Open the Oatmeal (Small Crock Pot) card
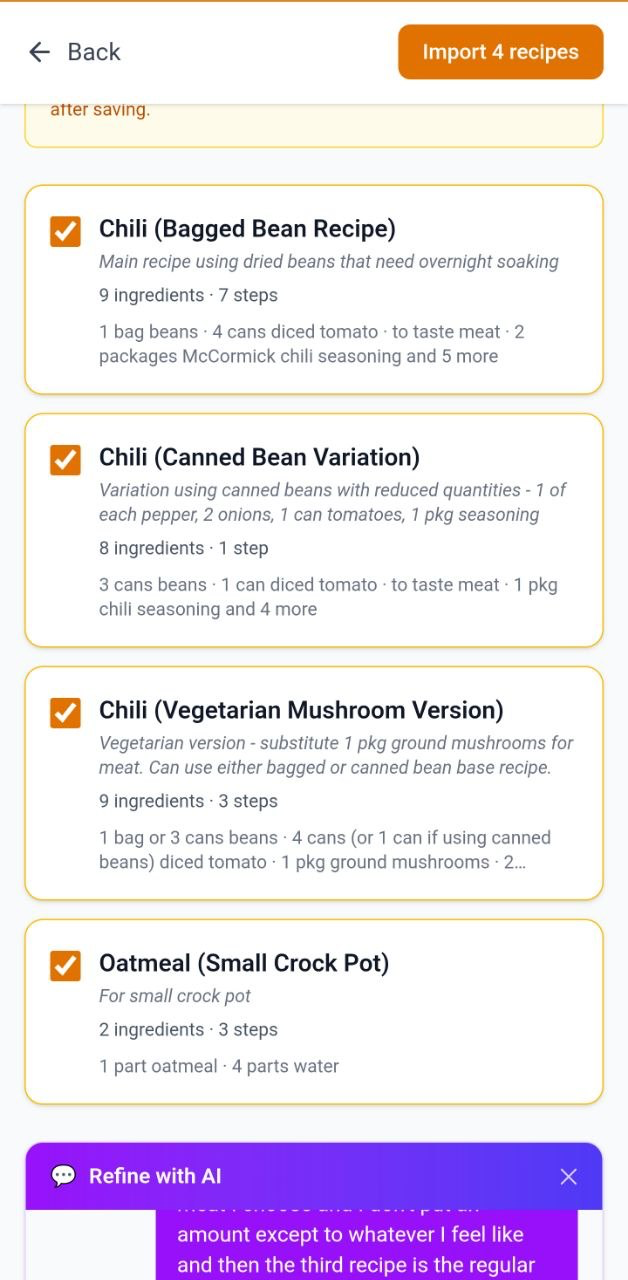The image size is (628, 1280). coord(314,1010)
